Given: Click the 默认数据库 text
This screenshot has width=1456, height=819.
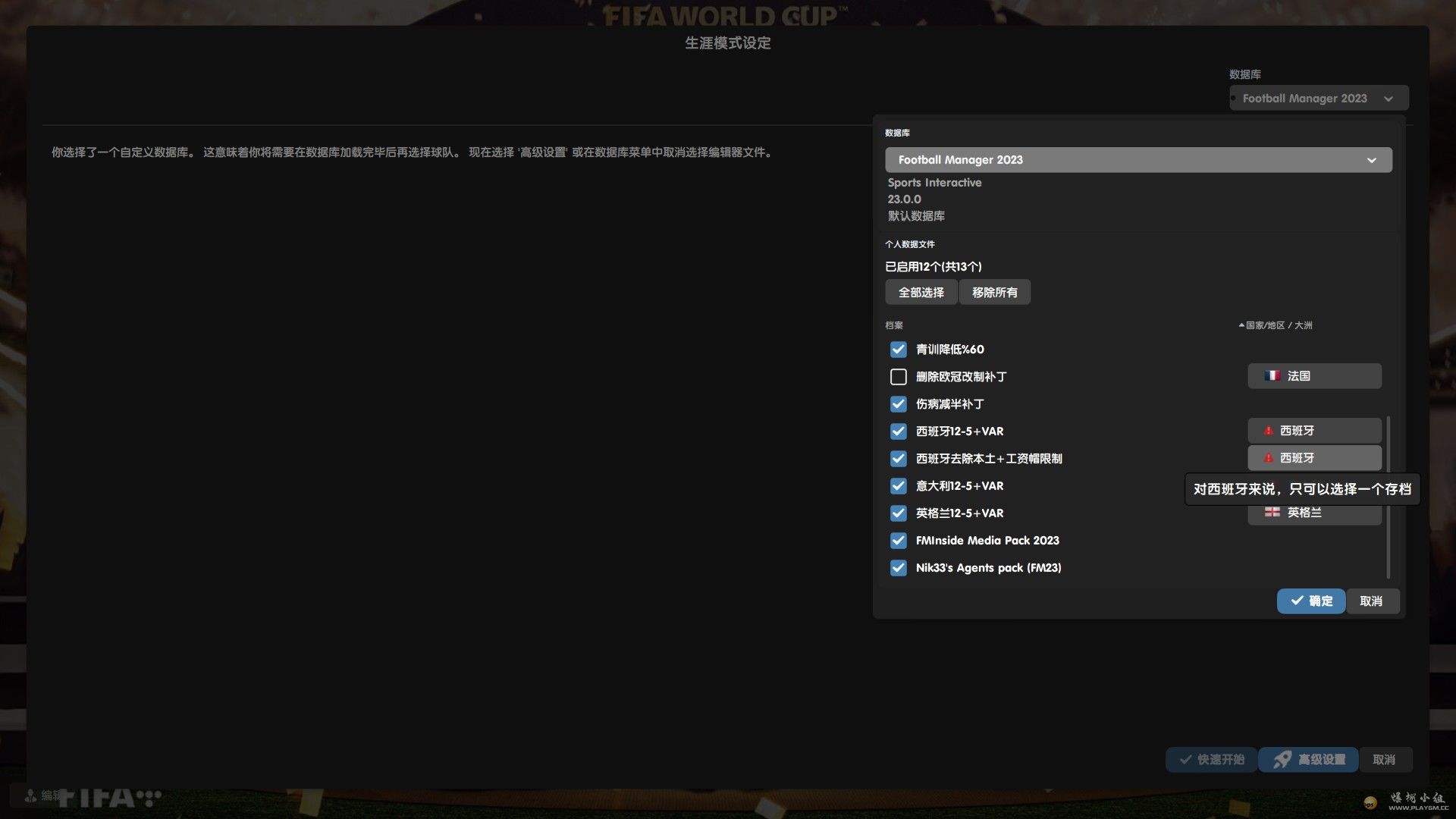Looking at the screenshot, I should tap(916, 216).
